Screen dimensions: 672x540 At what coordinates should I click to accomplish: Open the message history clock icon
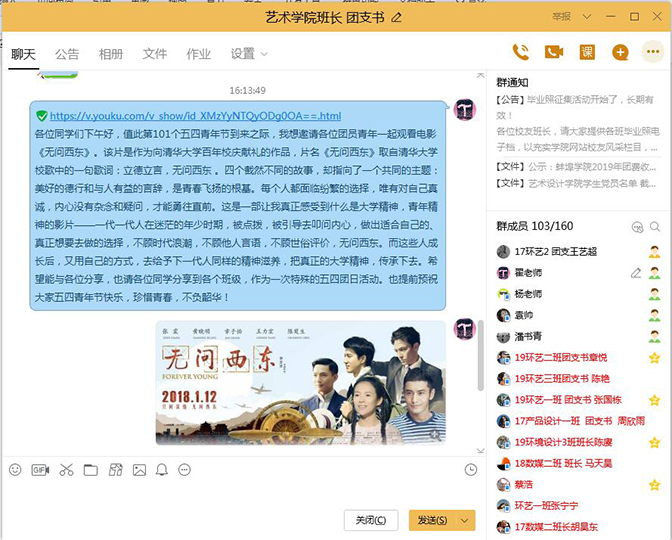[x=471, y=470]
